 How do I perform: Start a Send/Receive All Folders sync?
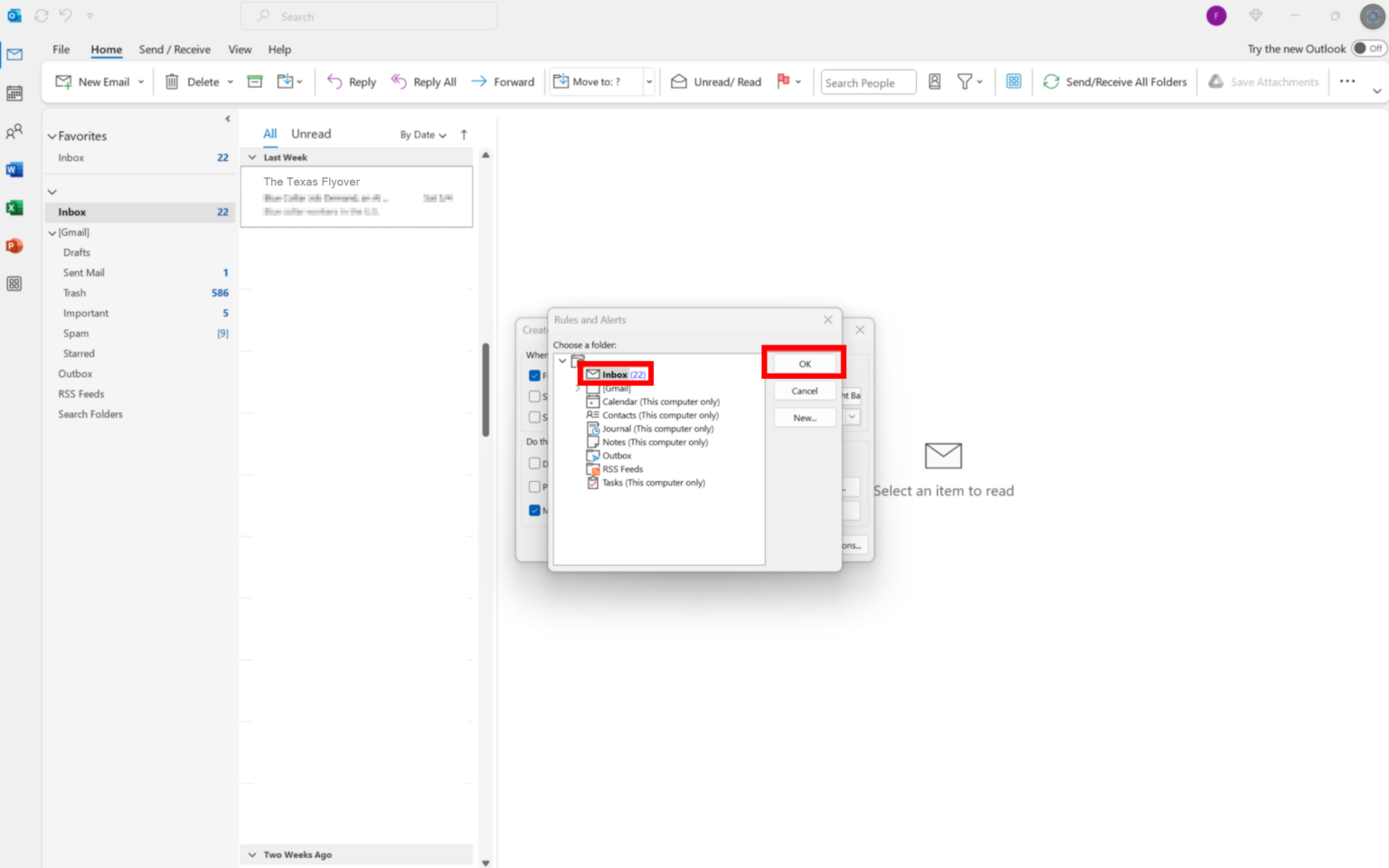tap(1115, 81)
